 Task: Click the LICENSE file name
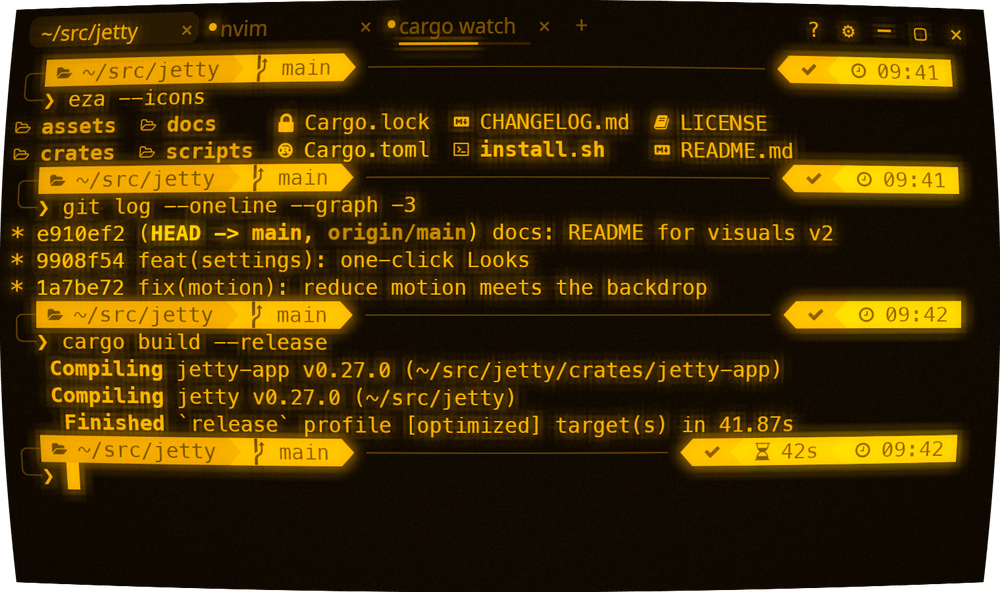[x=723, y=122]
